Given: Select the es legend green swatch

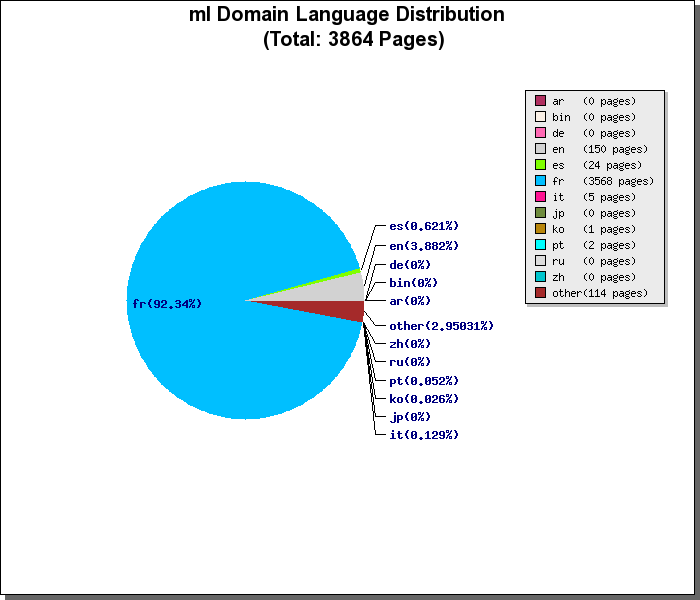Looking at the screenshot, I should tap(540, 165).
